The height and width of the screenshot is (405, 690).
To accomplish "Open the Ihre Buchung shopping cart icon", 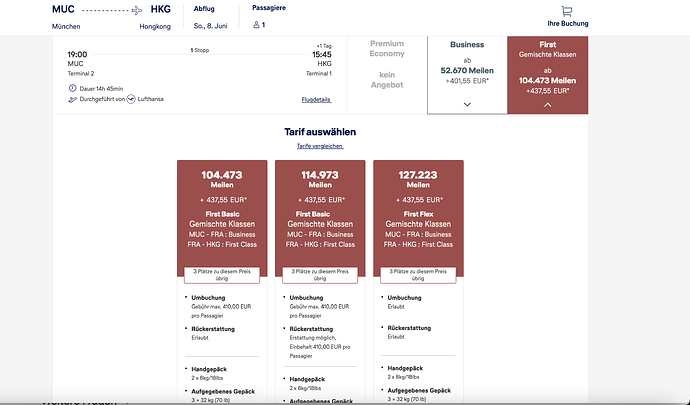I will tap(567, 11).
